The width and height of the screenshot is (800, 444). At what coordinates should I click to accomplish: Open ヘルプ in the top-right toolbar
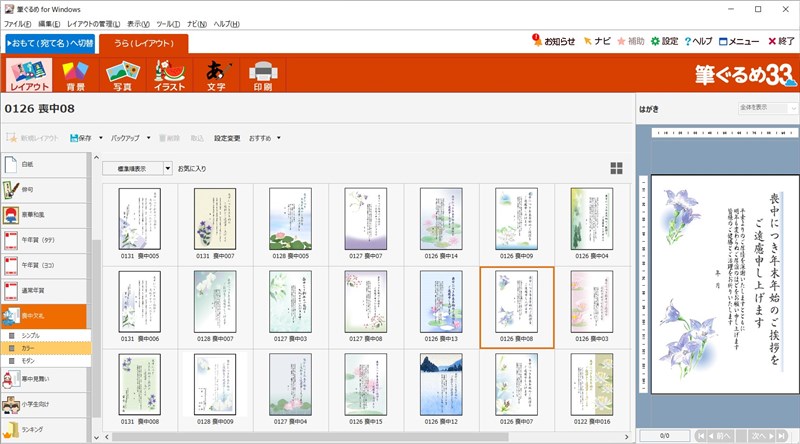(698, 41)
